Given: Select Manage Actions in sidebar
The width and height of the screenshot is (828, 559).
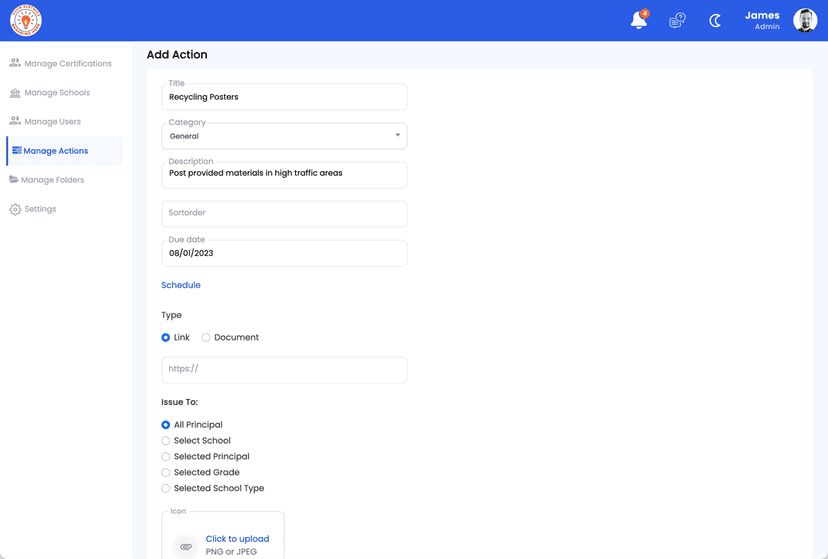Looking at the screenshot, I should [x=64, y=150].
